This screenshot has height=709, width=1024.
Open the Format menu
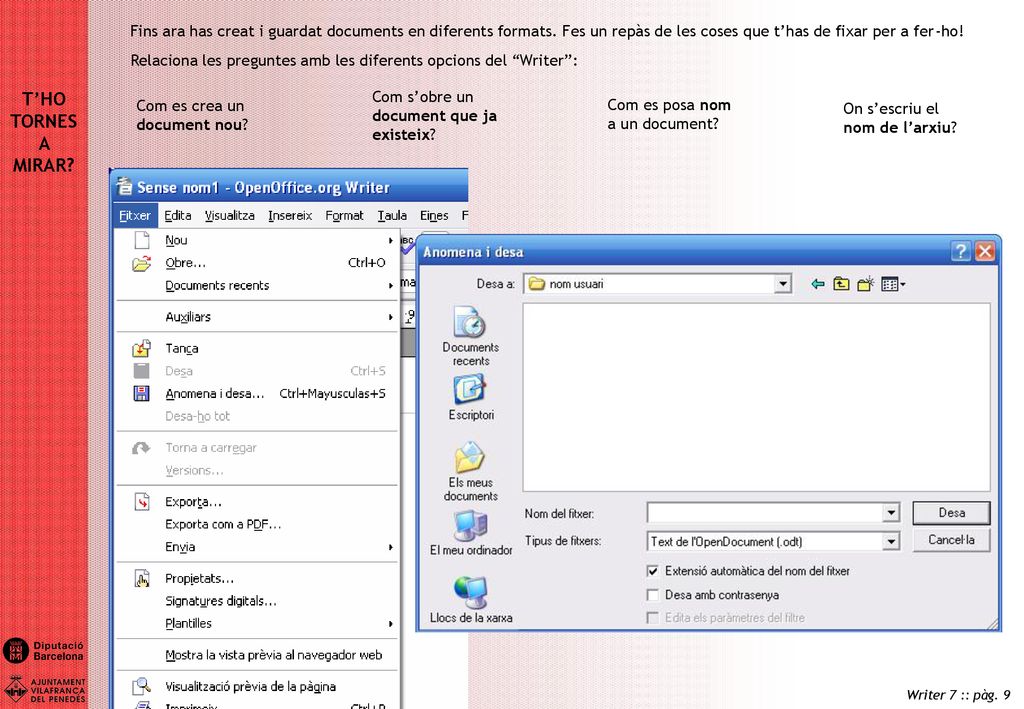click(344, 215)
